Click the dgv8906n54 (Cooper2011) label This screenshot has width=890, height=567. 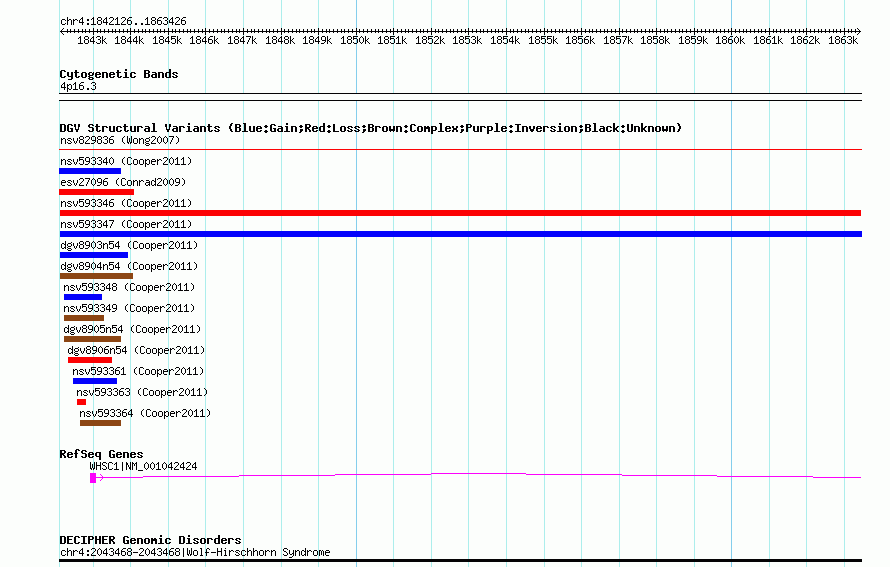136,350
